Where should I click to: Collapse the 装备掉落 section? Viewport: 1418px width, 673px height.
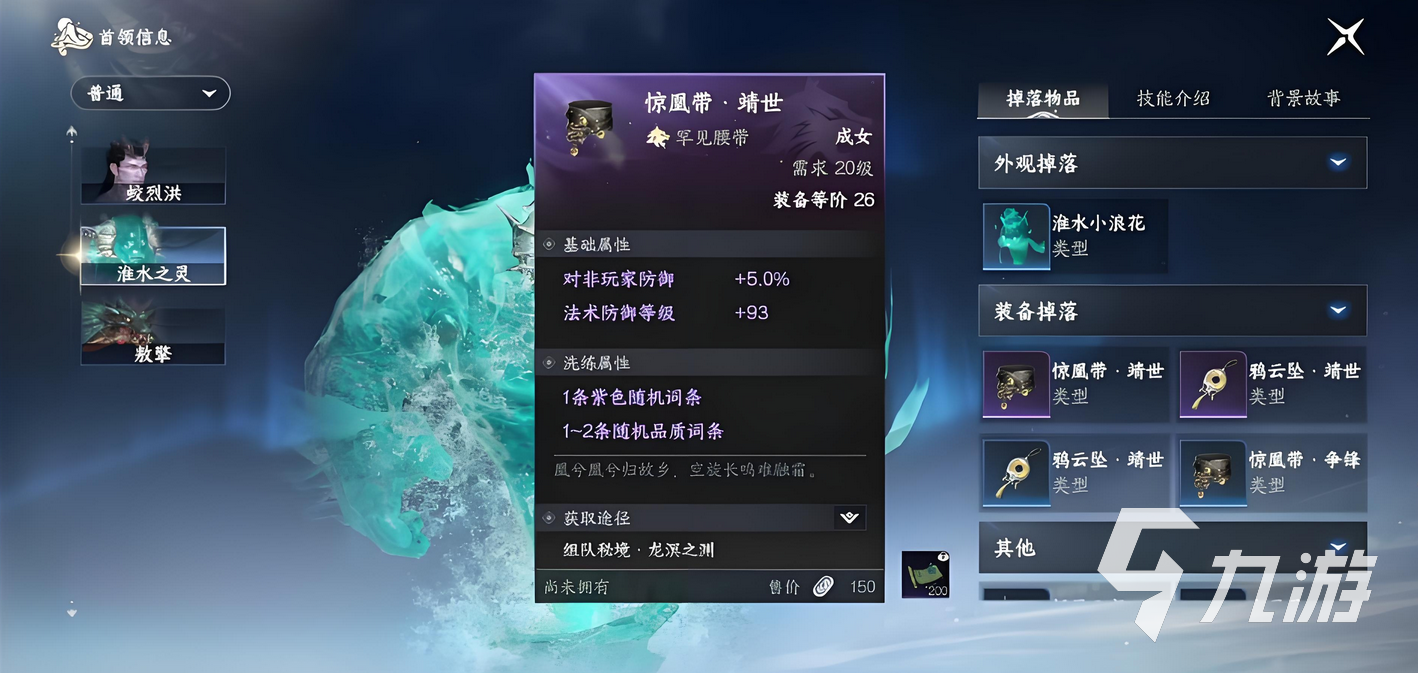pos(1338,311)
